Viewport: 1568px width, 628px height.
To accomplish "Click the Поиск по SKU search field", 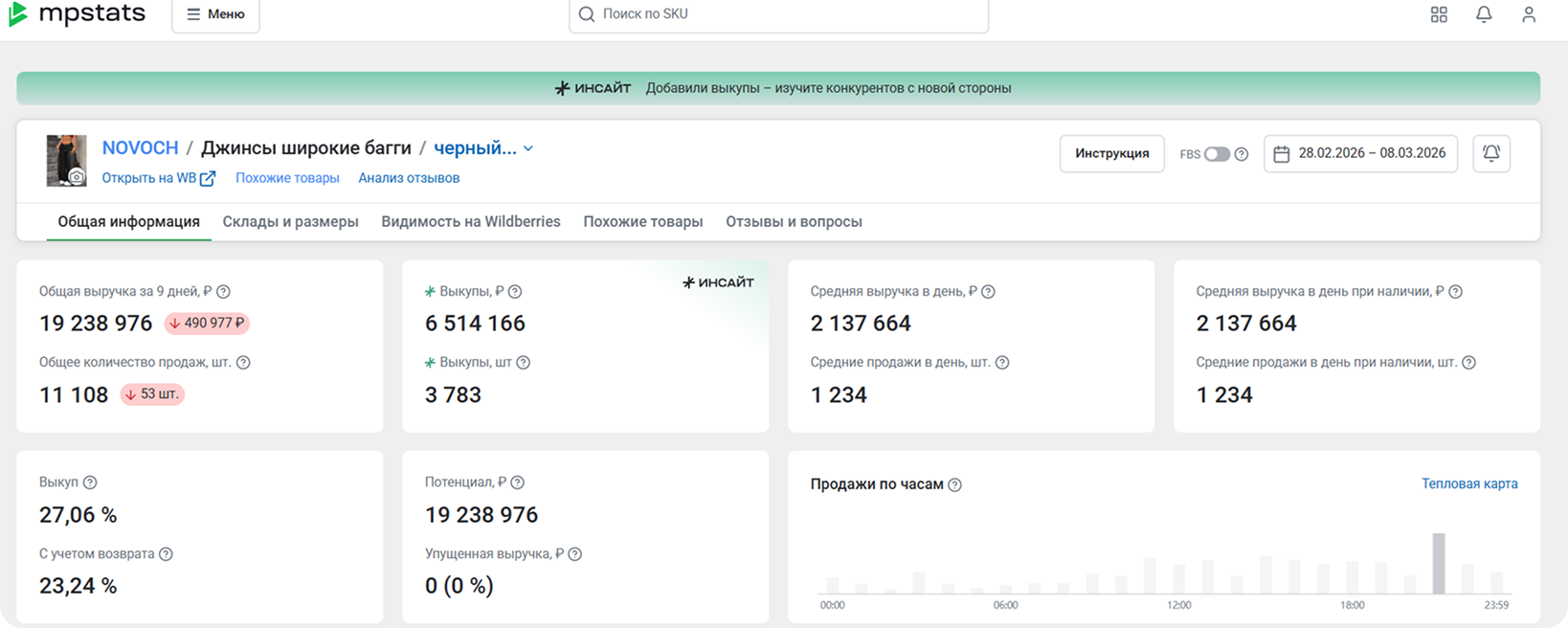I will coord(778,14).
